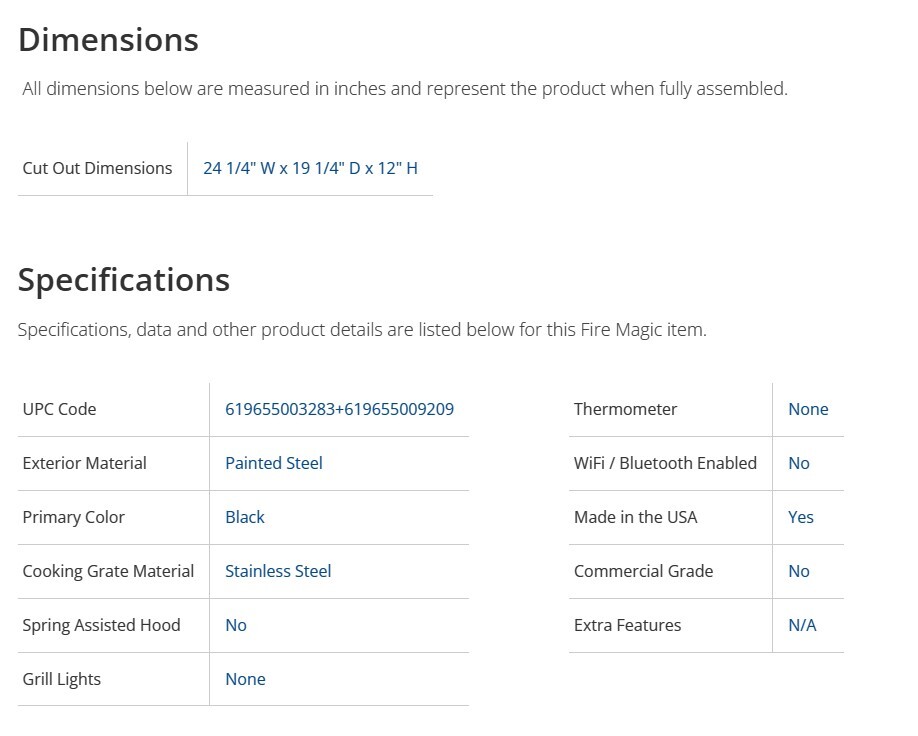The width and height of the screenshot is (918, 736).
Task: Select the Extra Features row label
Action: [x=627, y=625]
